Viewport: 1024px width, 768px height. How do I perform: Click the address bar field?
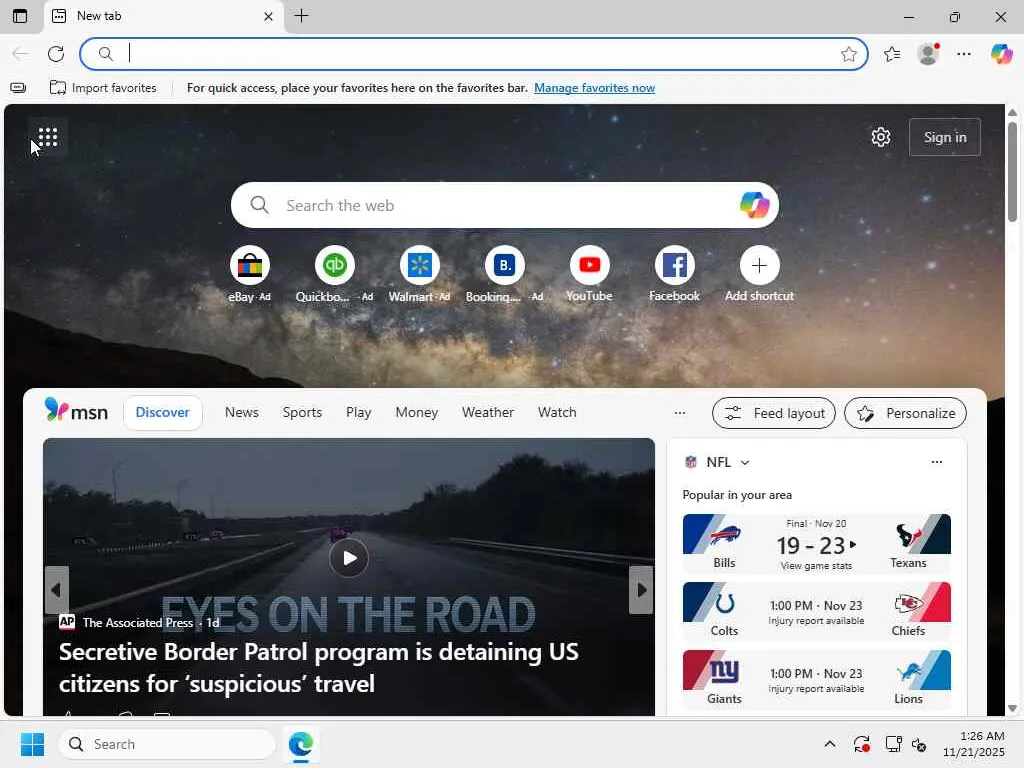[x=473, y=54]
